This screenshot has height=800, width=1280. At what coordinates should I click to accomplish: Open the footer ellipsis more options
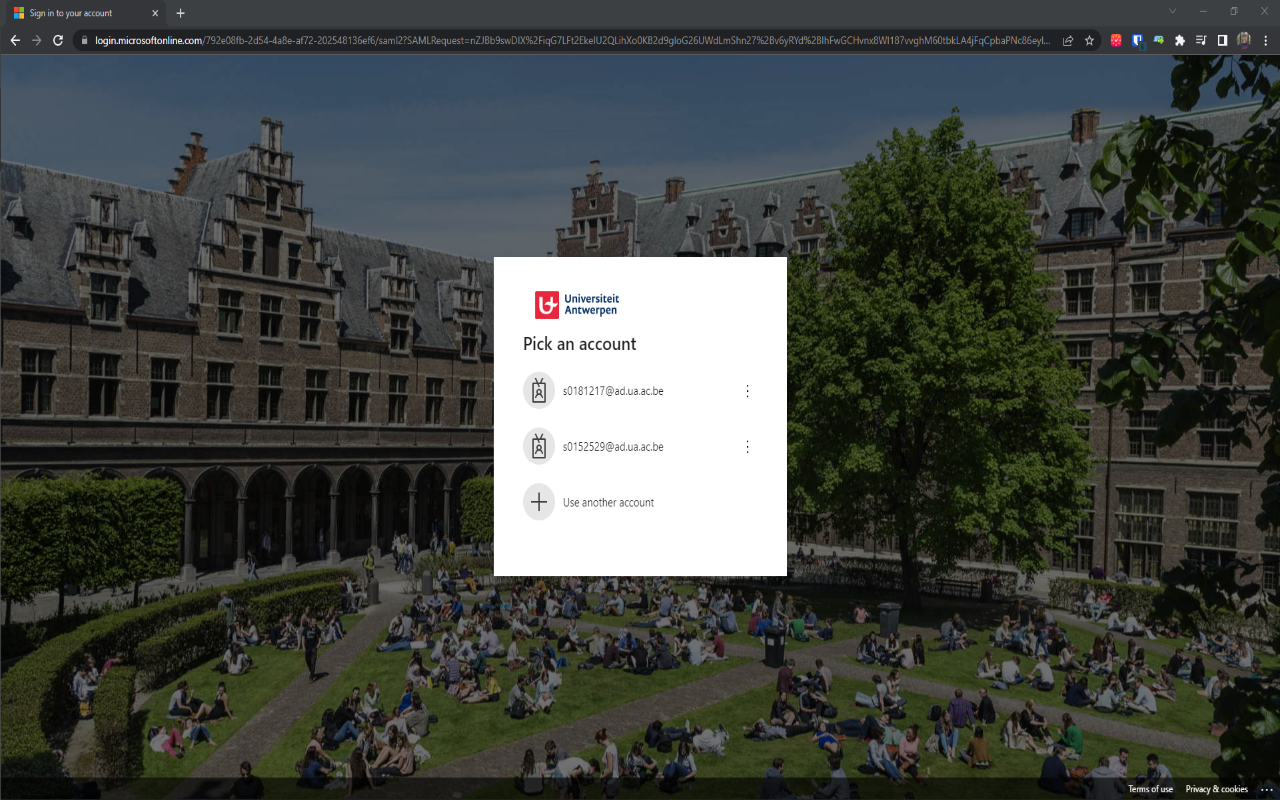point(1267,789)
